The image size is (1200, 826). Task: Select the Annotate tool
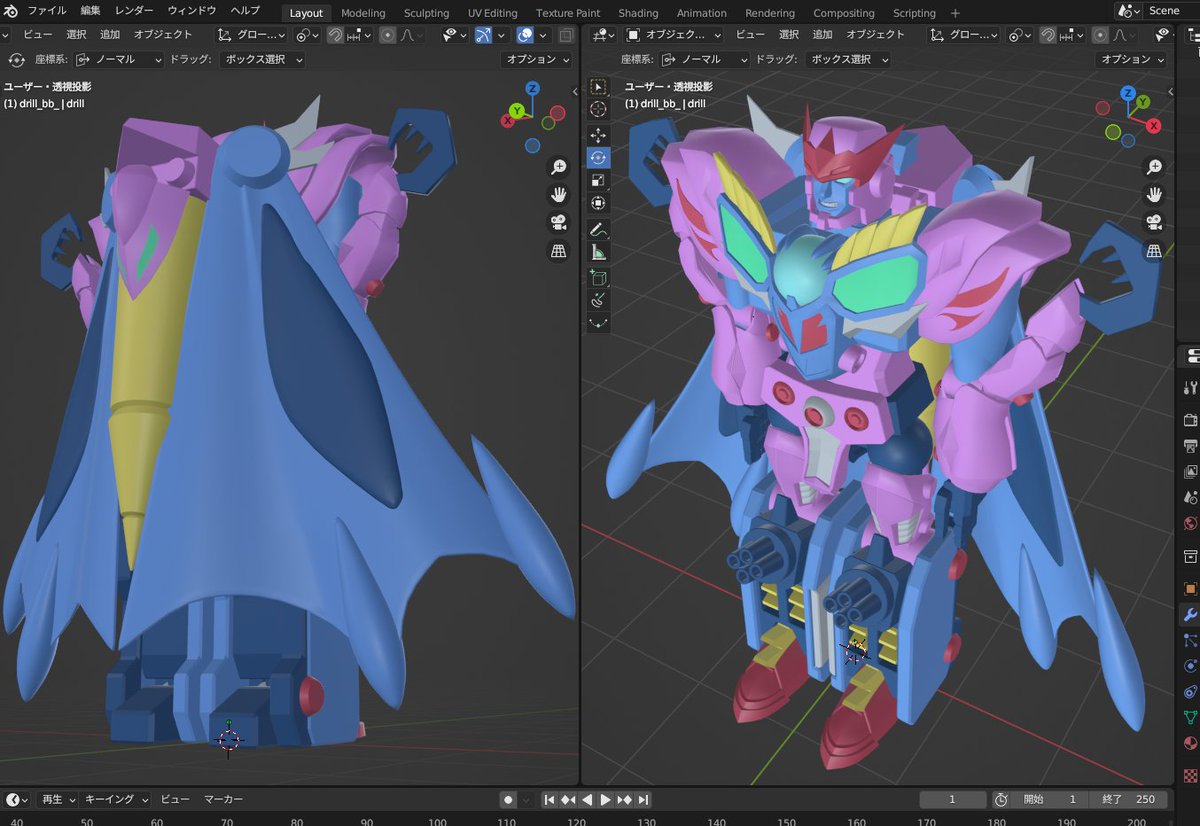pyautogui.click(x=598, y=229)
